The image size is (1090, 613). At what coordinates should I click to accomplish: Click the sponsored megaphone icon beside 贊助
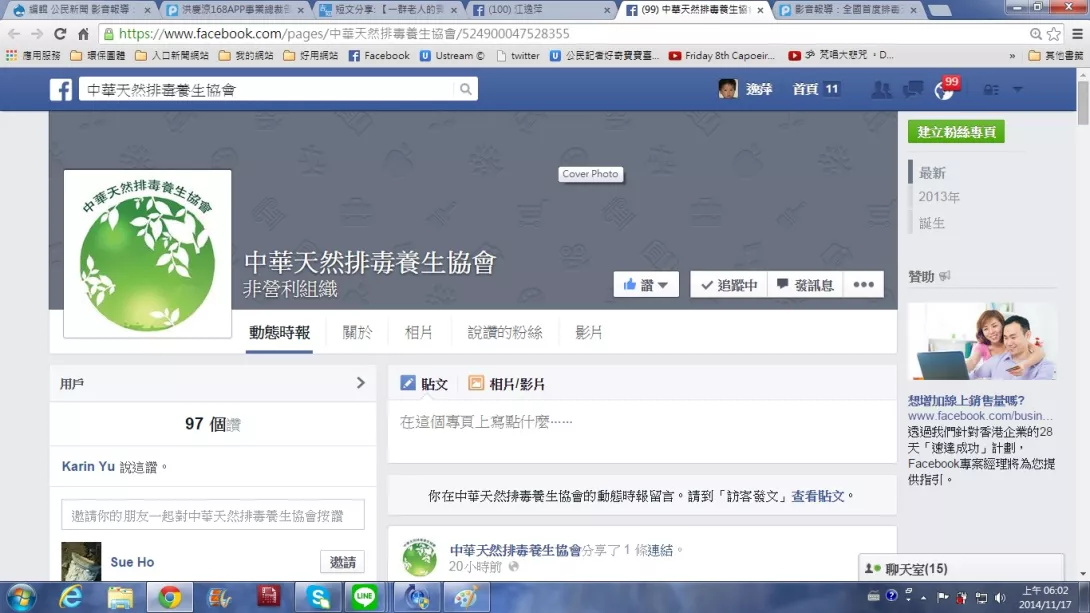coord(944,277)
